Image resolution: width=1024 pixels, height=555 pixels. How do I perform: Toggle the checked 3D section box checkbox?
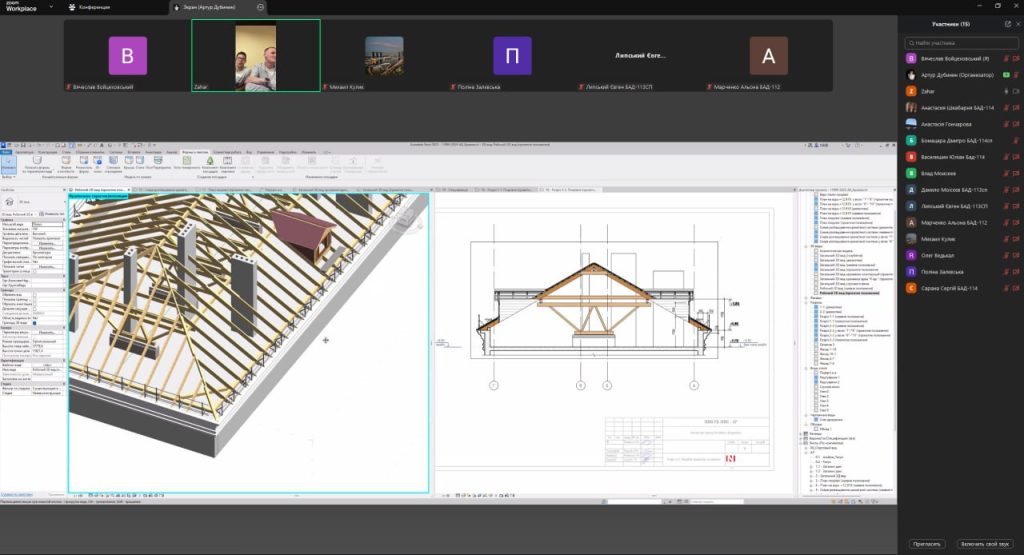pos(36,323)
